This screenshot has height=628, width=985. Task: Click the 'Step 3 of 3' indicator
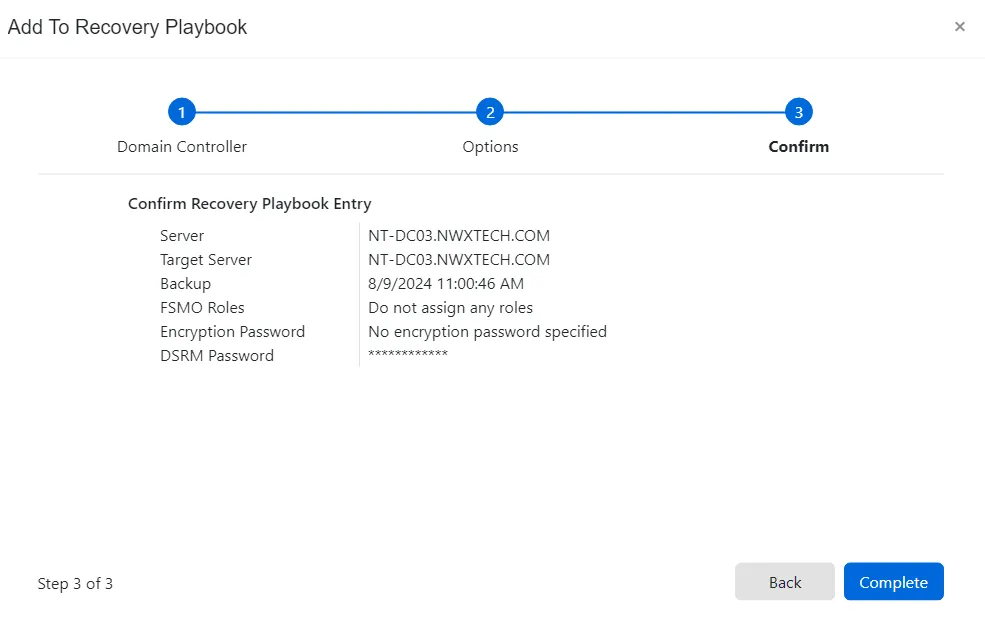(75, 583)
